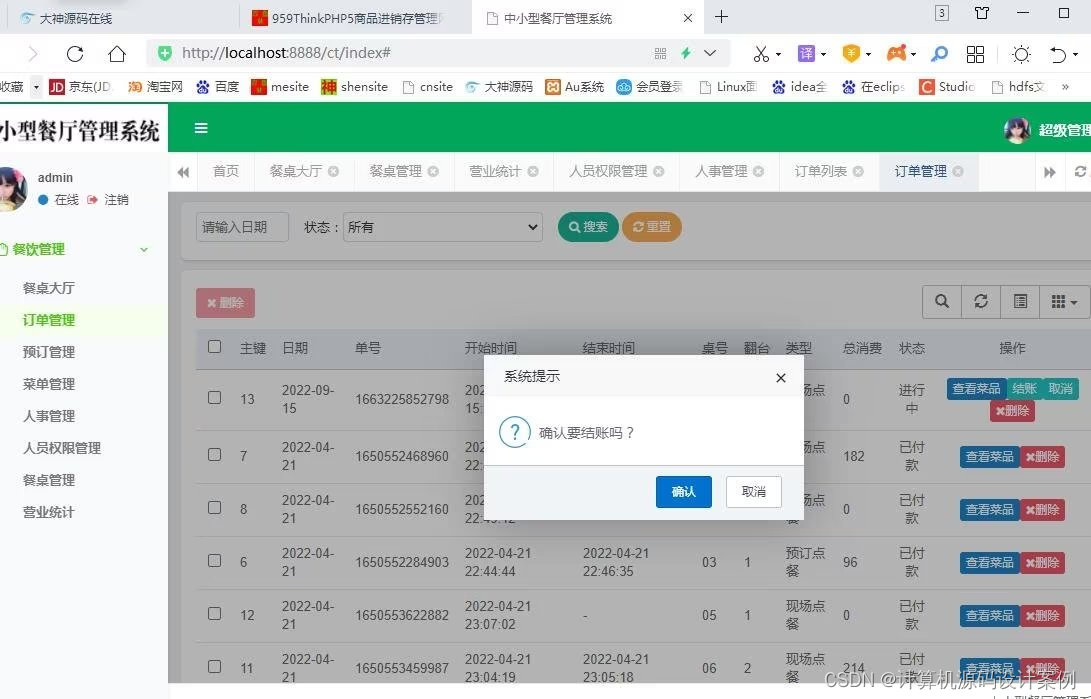Click 查看菜品 for order row 7
This screenshot has height=699, width=1091.
[x=989, y=456]
